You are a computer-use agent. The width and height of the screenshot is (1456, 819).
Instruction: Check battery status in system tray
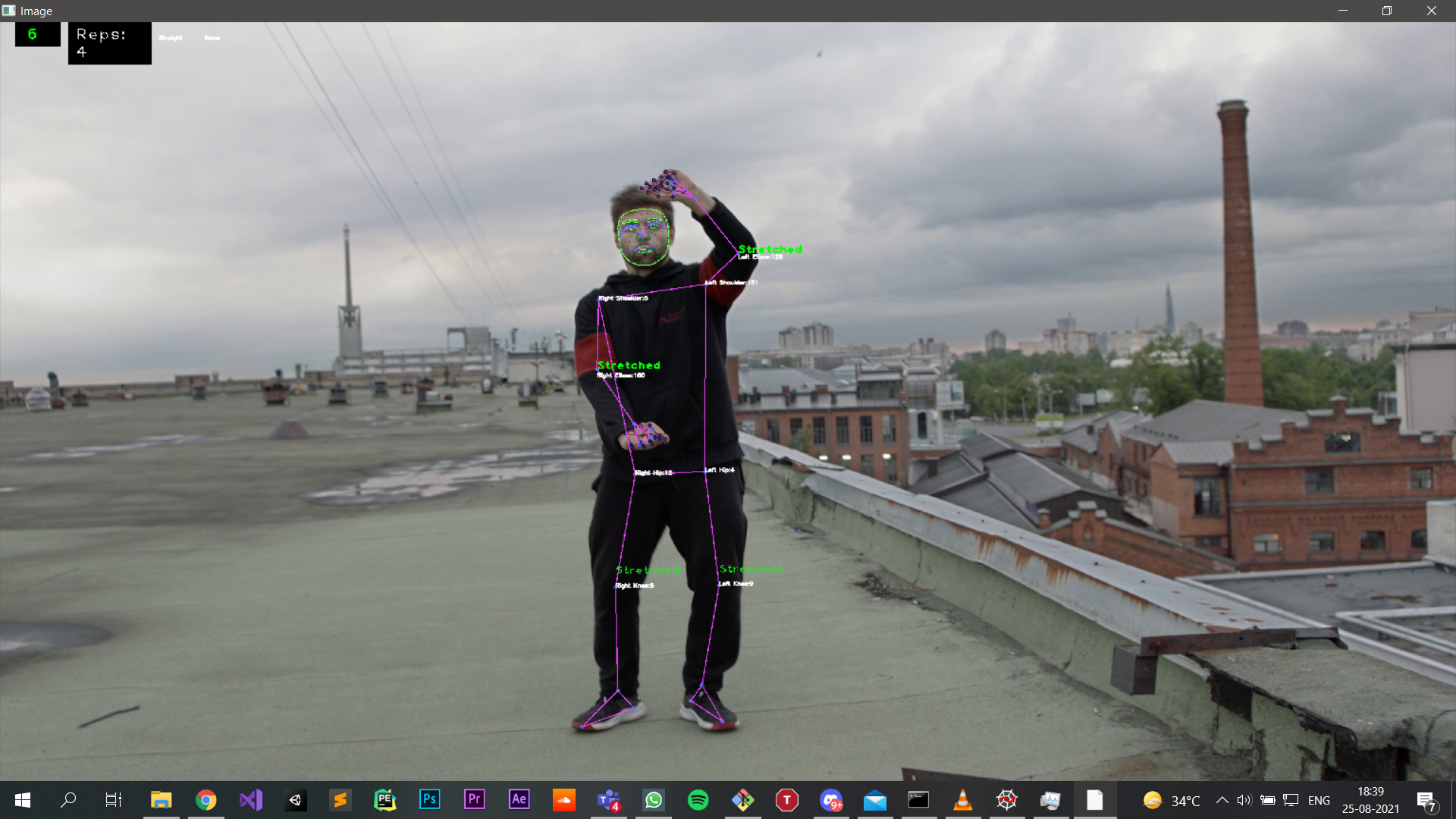[1267, 800]
